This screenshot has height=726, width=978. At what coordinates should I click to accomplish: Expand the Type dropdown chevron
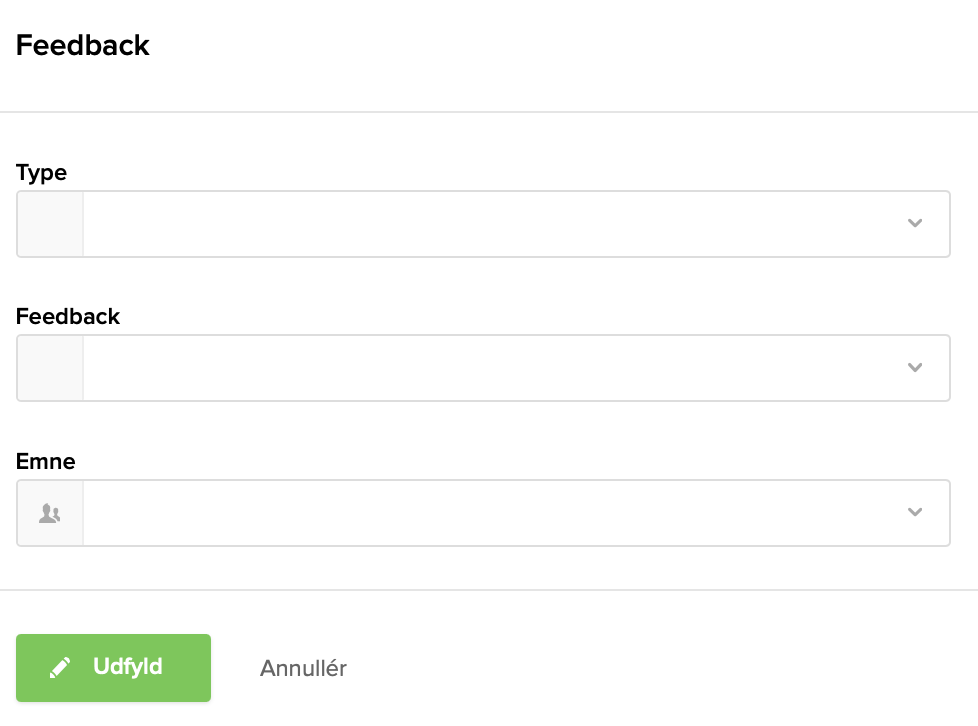[x=914, y=224]
